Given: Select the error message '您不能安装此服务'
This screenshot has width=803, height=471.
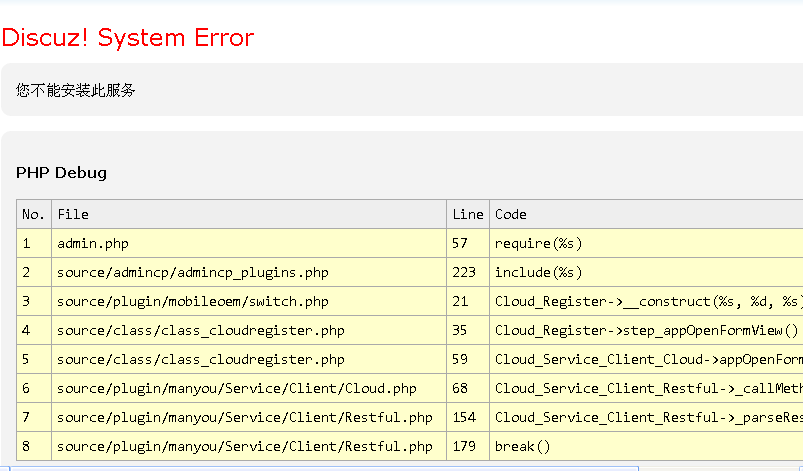Looking at the screenshot, I should [75, 91].
